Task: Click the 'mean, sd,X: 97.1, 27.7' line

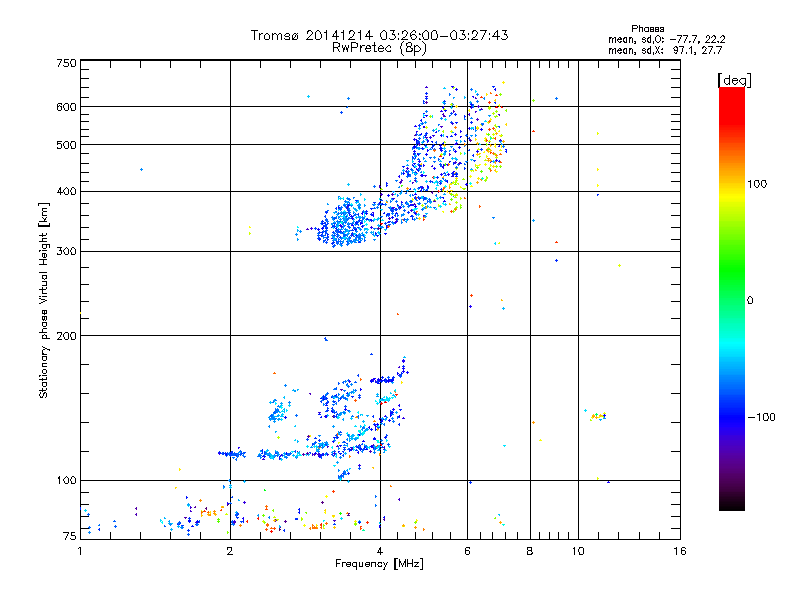Action: point(665,50)
